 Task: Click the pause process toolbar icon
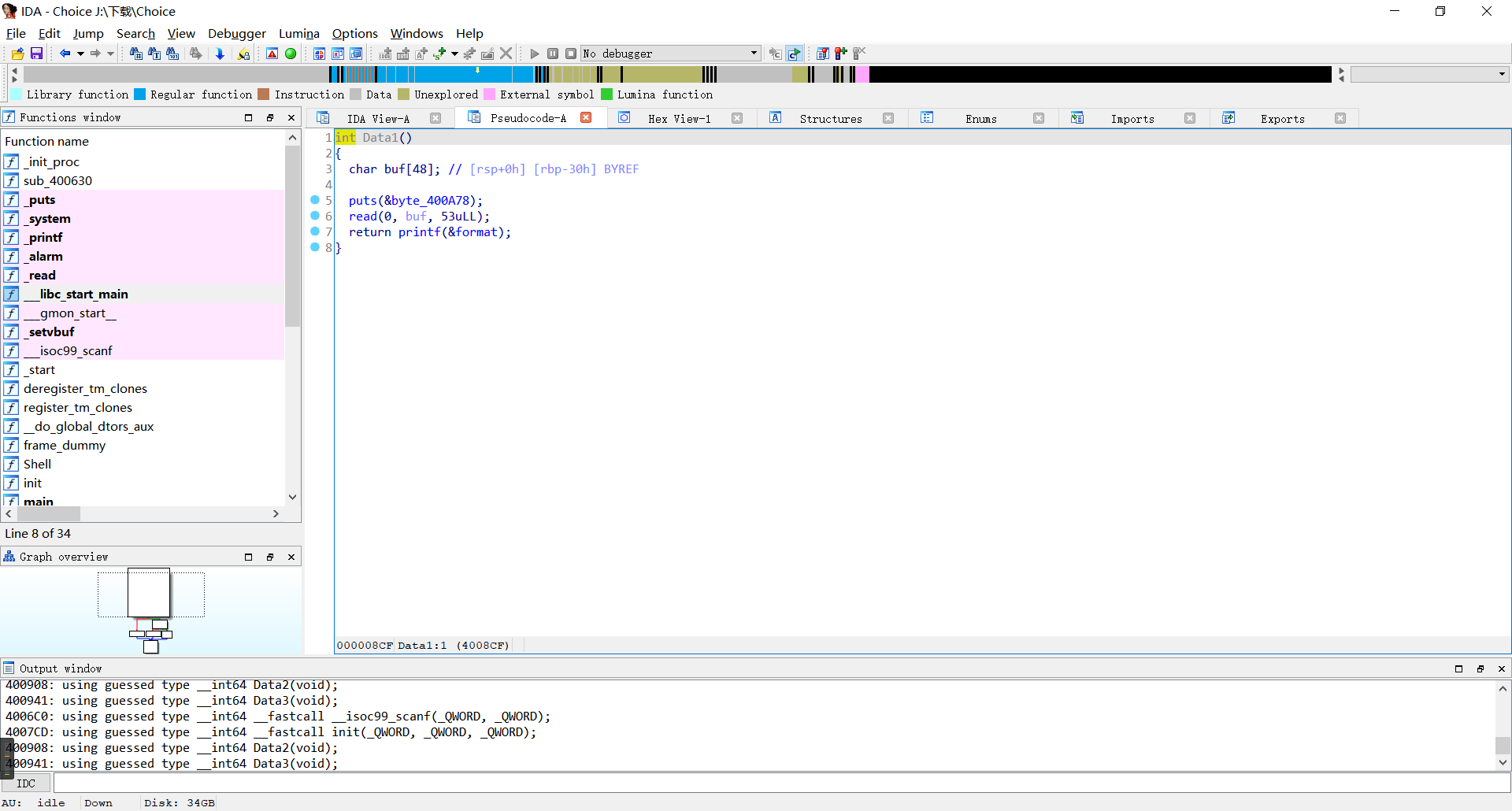pos(553,54)
